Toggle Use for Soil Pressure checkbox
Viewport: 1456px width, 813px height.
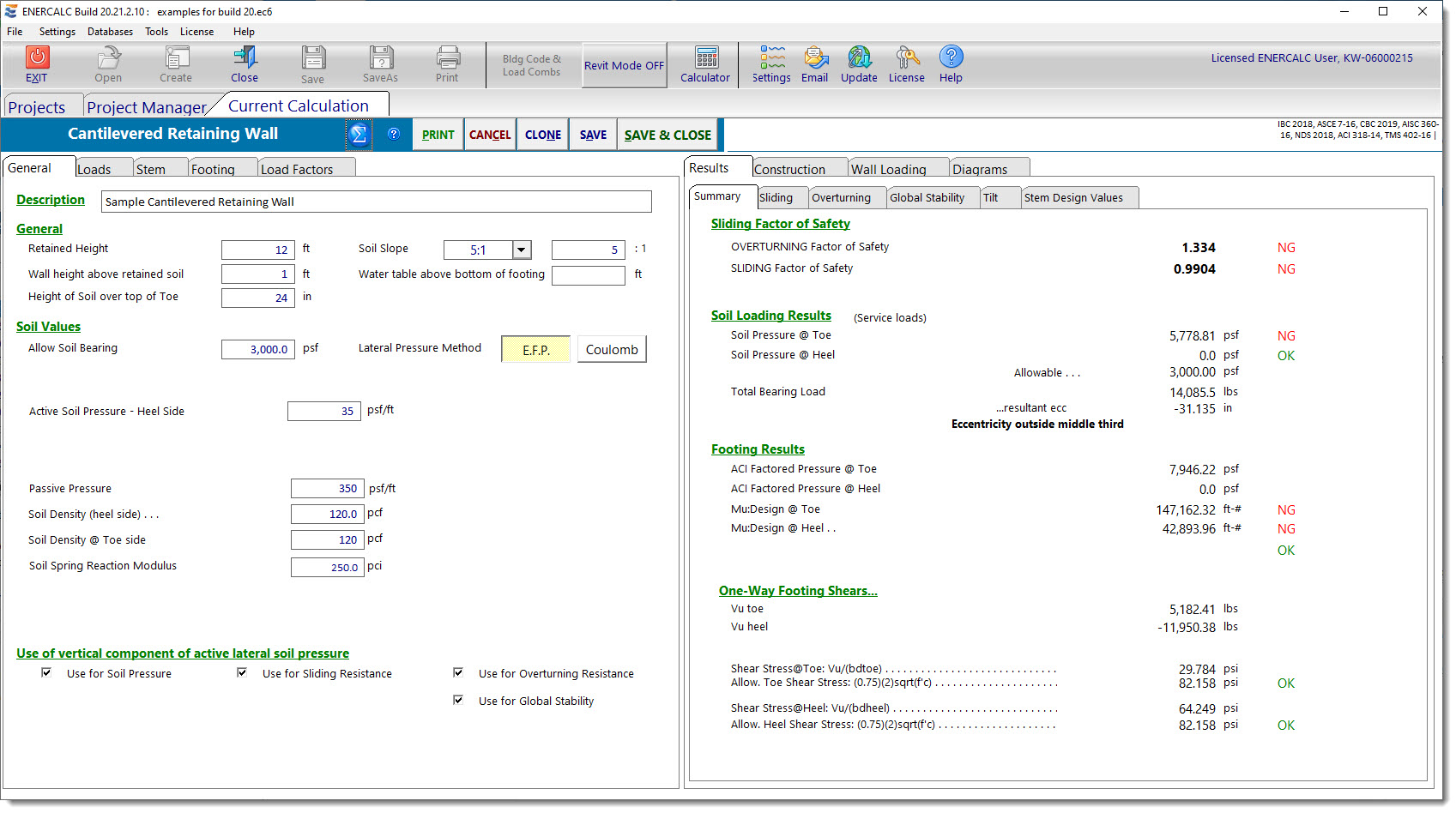(x=46, y=673)
